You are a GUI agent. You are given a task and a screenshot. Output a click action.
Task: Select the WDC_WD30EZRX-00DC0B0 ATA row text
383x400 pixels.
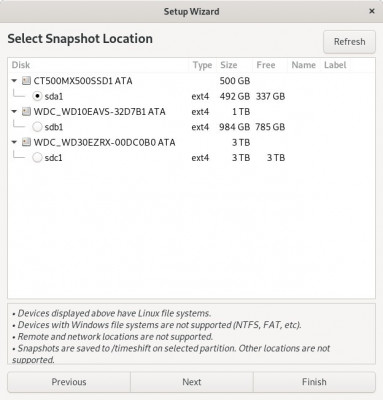click(x=104, y=142)
